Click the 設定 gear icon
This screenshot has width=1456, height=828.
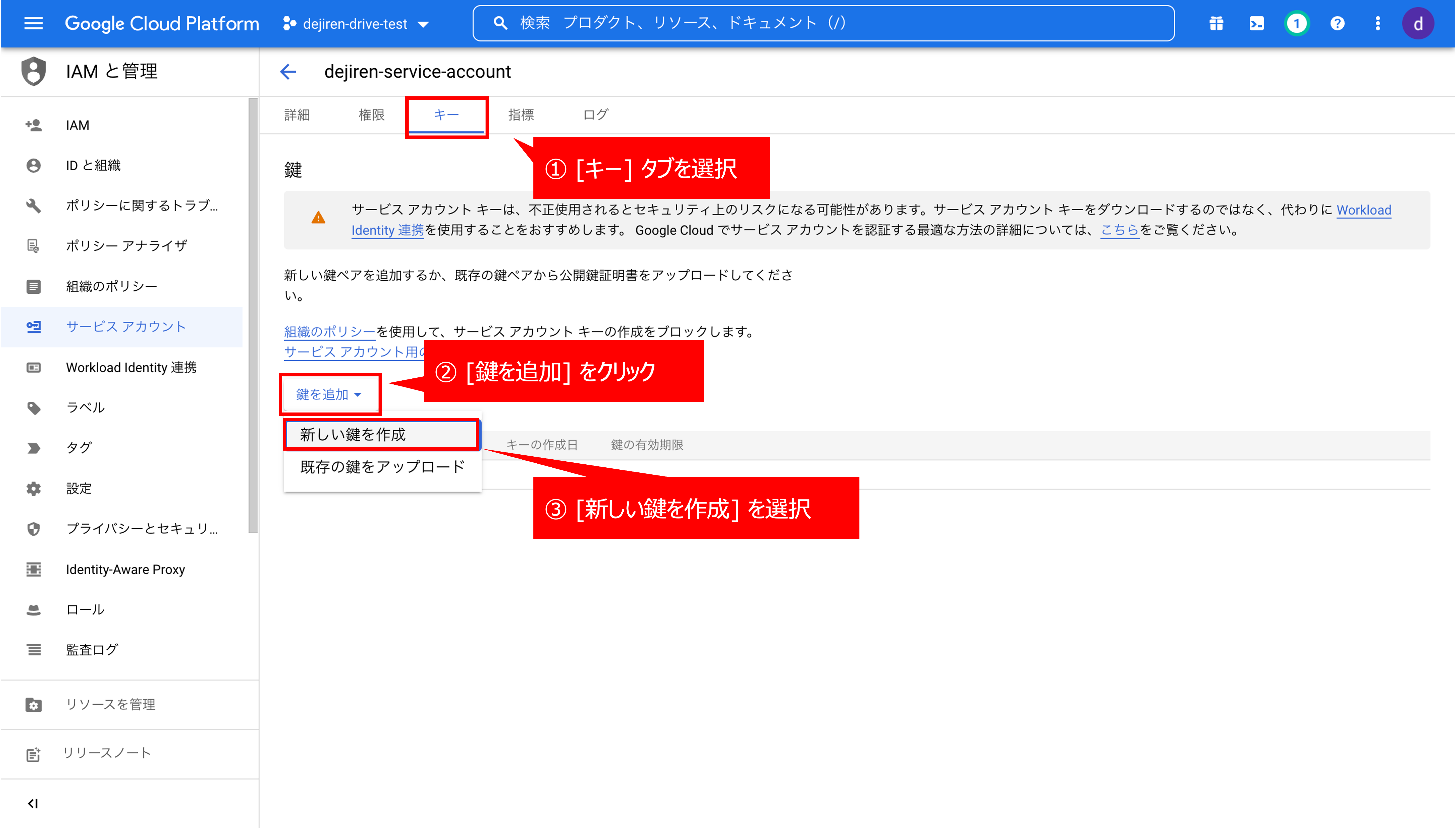tap(33, 488)
